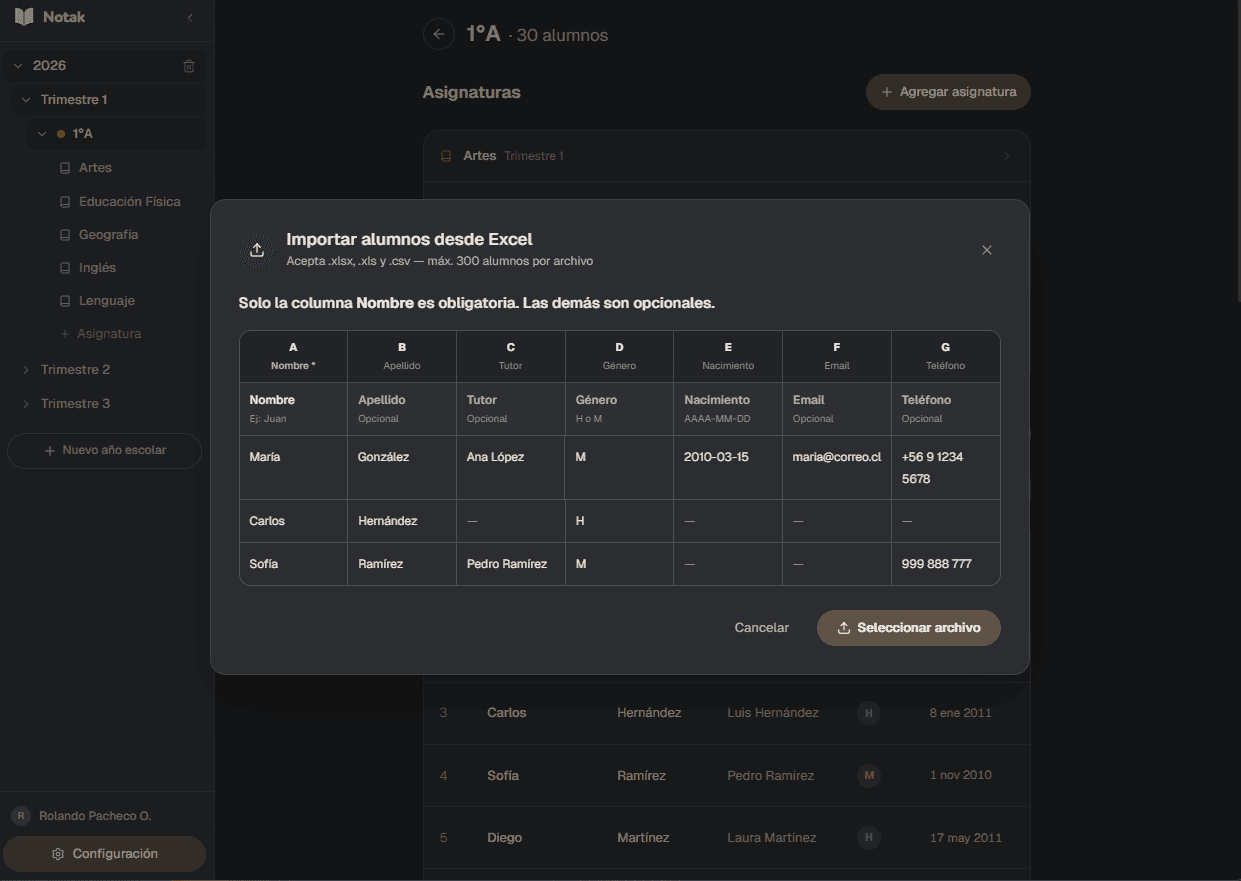Click Rolando Pacheco O. user profile

82,816
